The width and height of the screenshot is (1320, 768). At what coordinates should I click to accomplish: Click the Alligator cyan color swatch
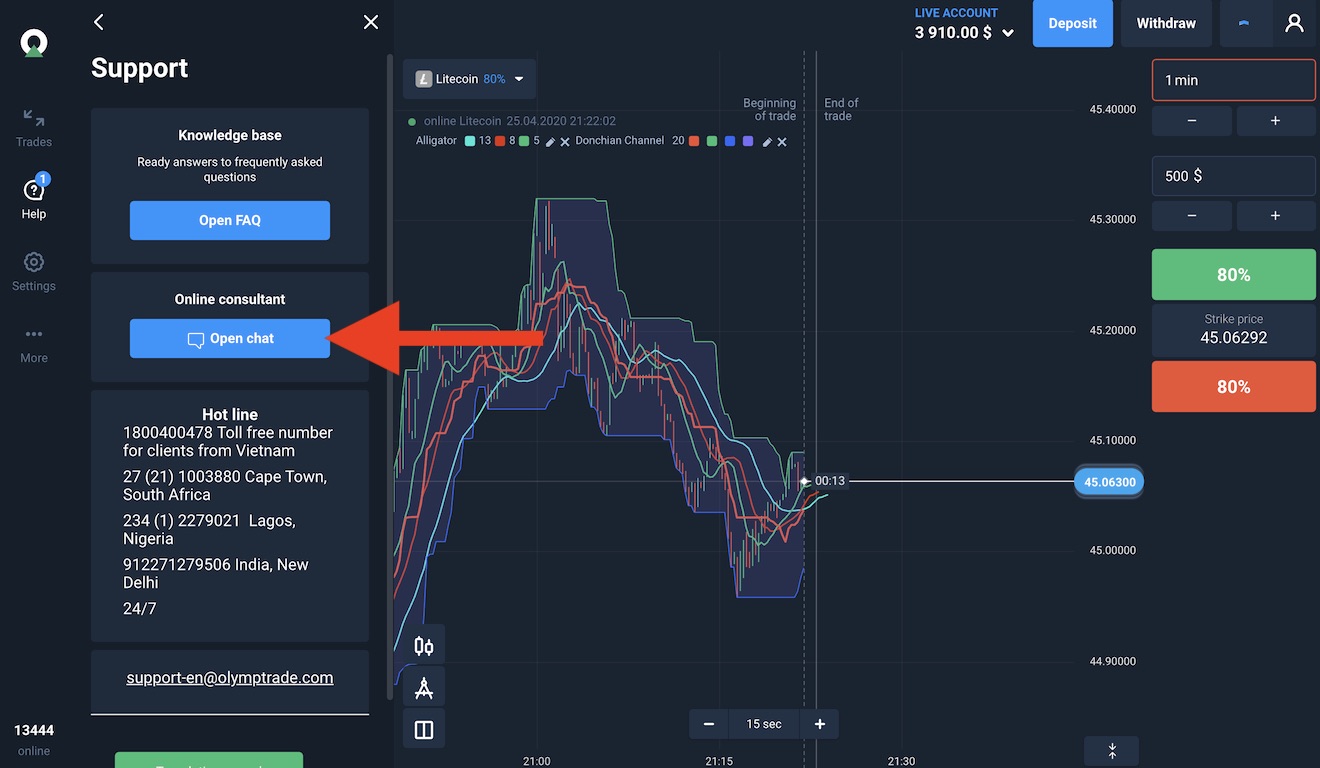coord(470,142)
